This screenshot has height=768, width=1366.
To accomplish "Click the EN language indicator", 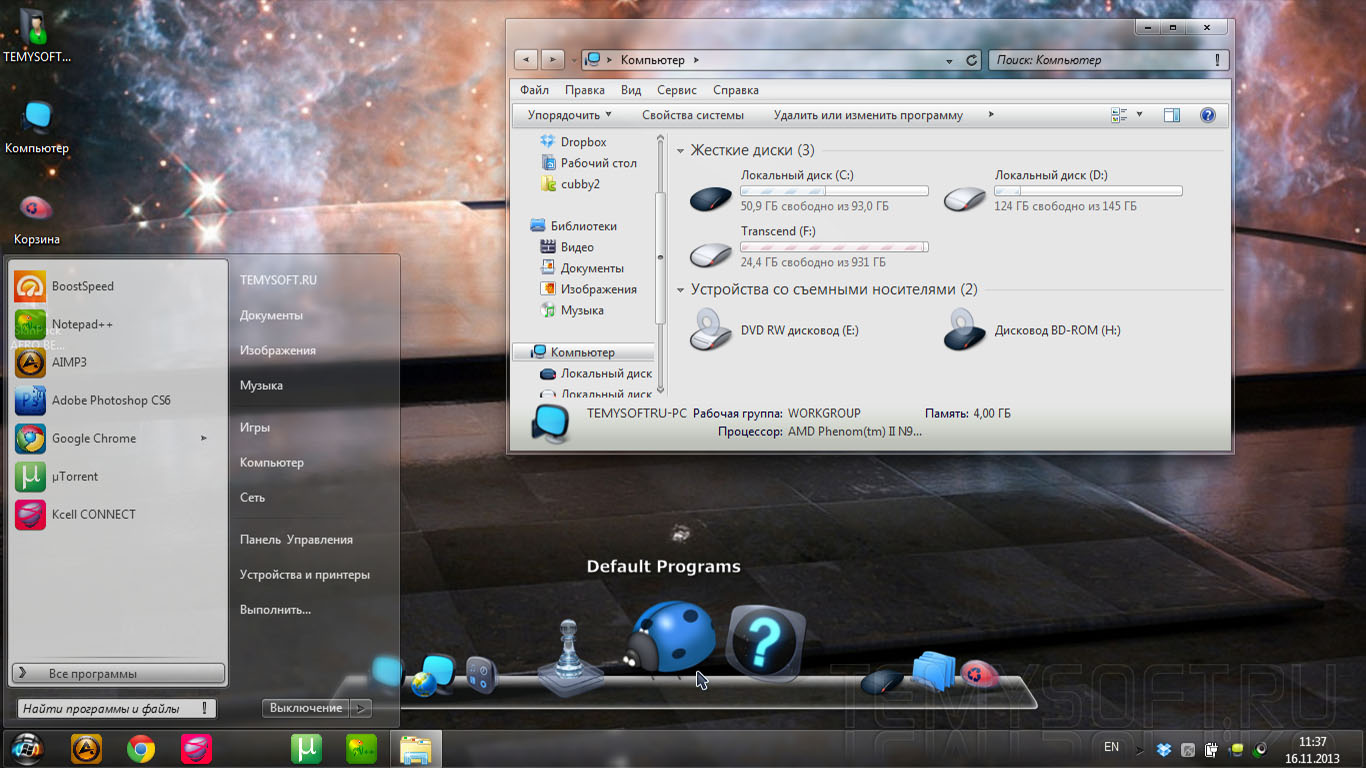I will [x=1111, y=746].
